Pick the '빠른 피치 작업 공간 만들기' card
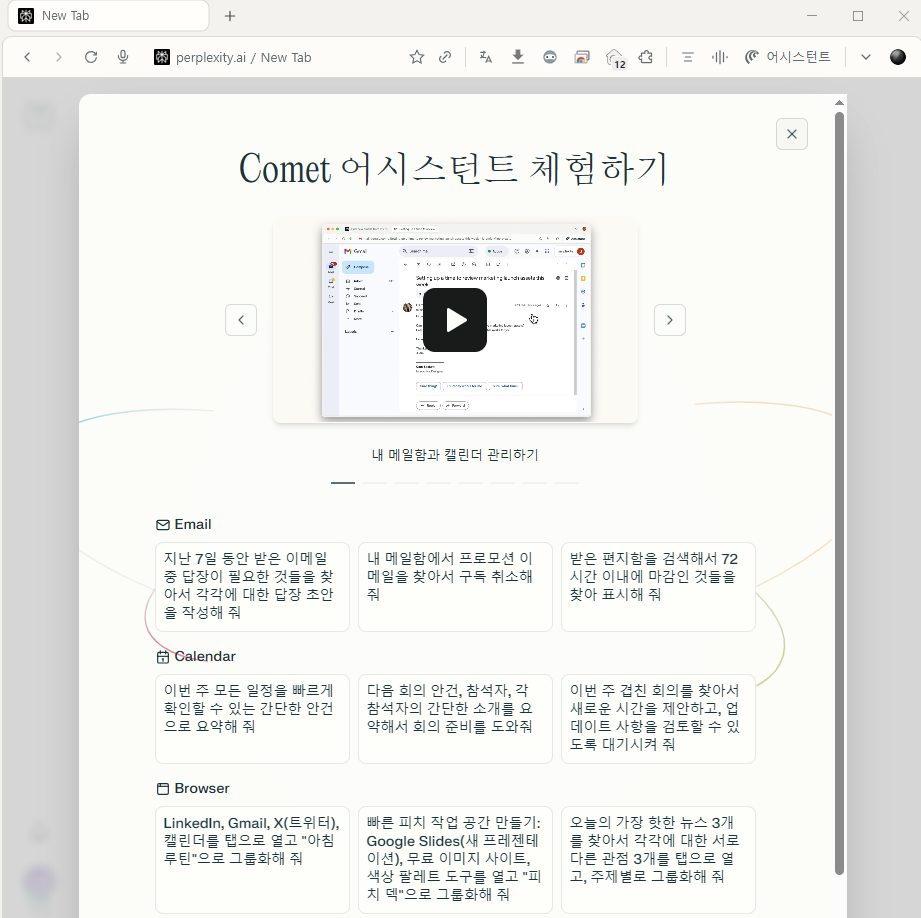Viewport: 921px width, 918px height. click(455, 860)
